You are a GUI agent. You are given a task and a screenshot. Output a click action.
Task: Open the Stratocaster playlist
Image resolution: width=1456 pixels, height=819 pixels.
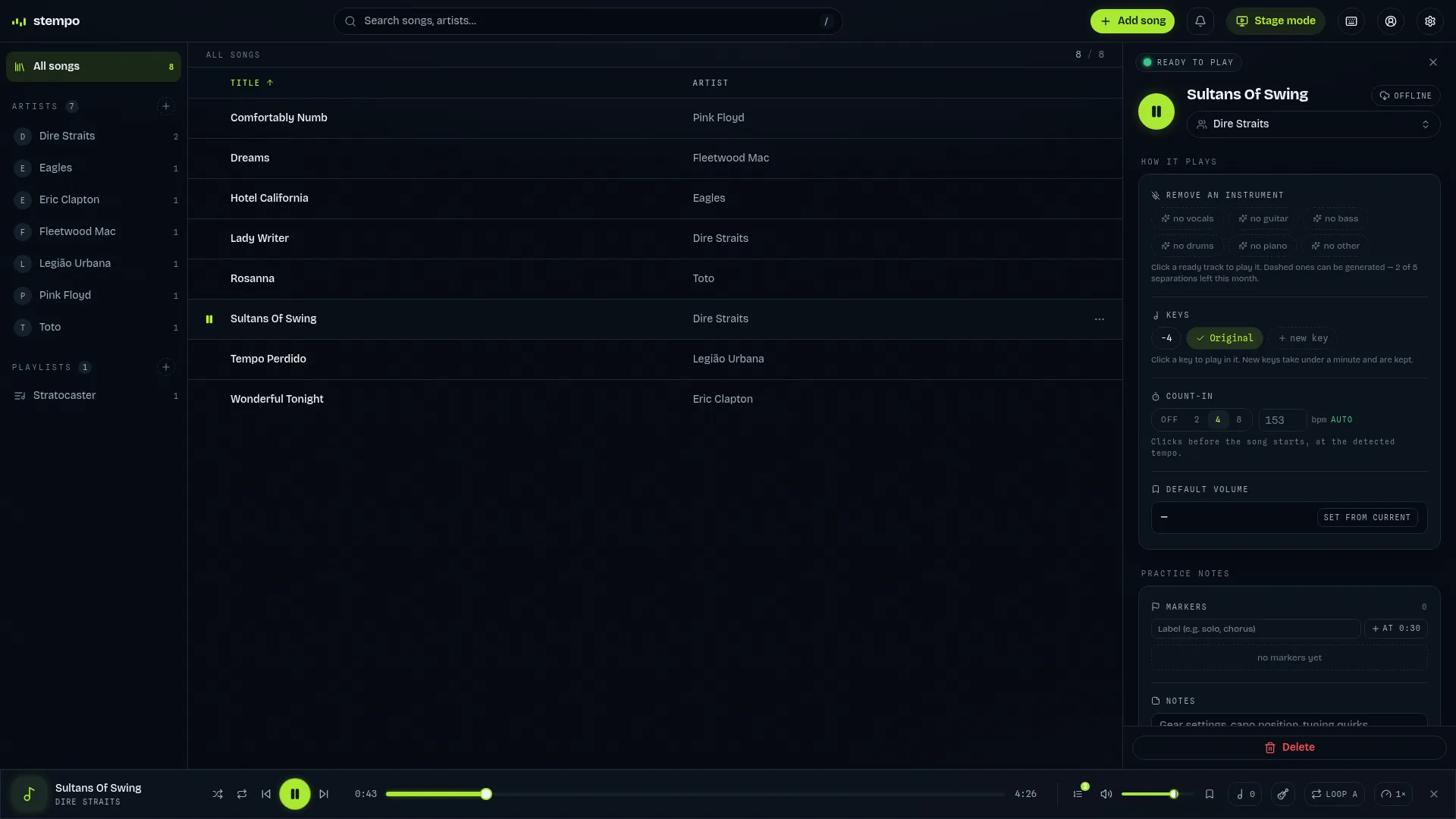[x=93, y=396]
